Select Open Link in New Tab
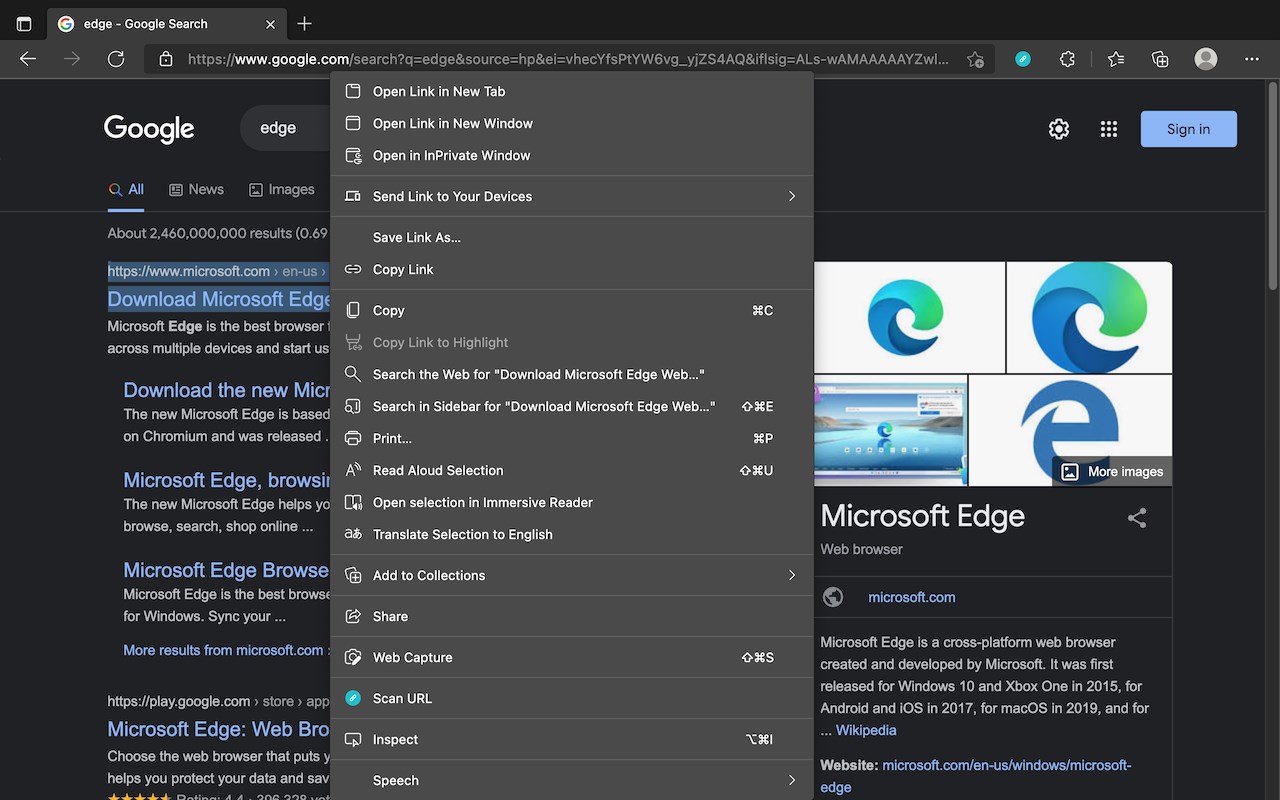The height and width of the screenshot is (800, 1280). (x=438, y=91)
